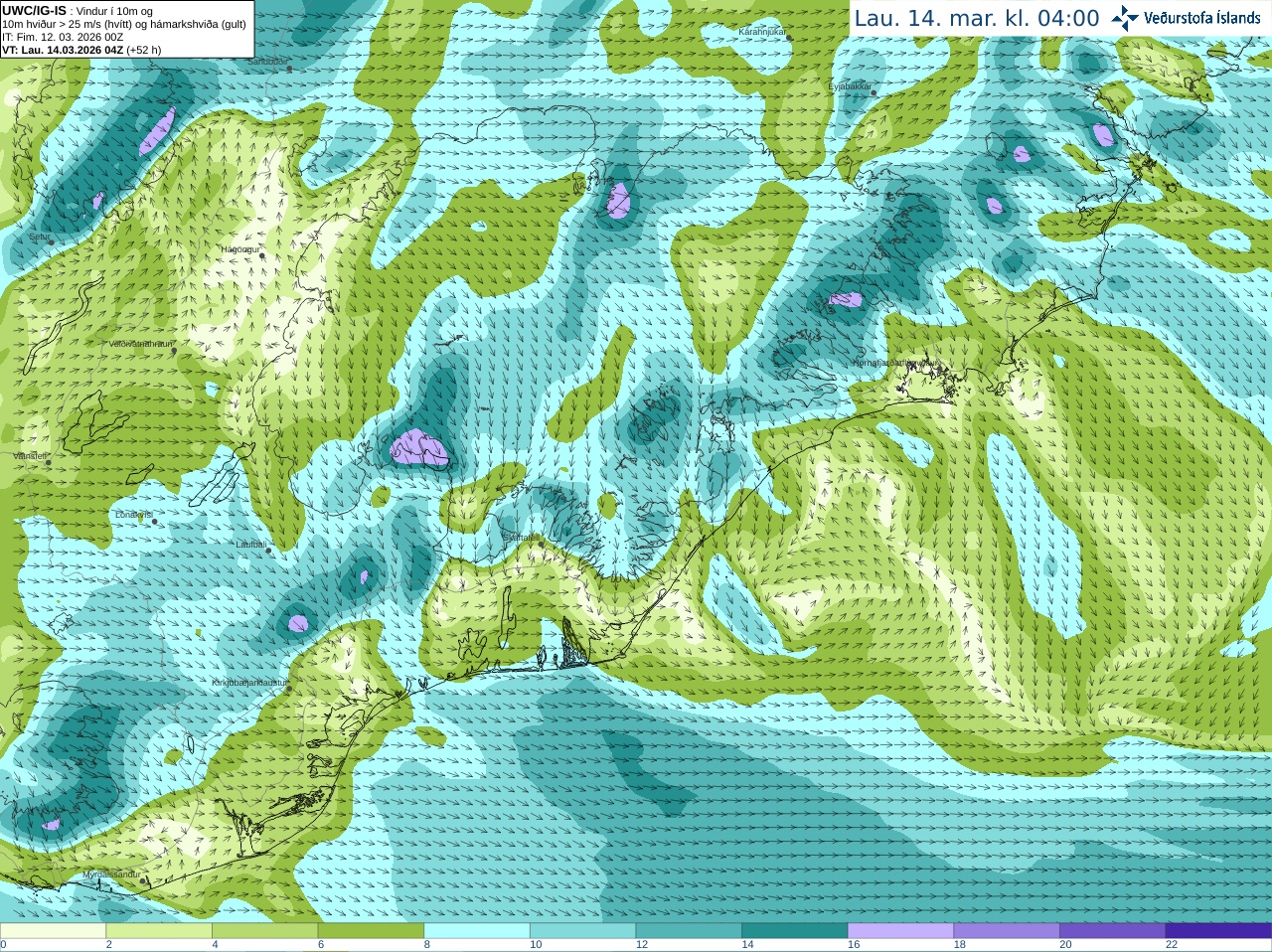This screenshot has width=1272, height=952.
Task: Click the Laufbali station label
Action: 250,545
